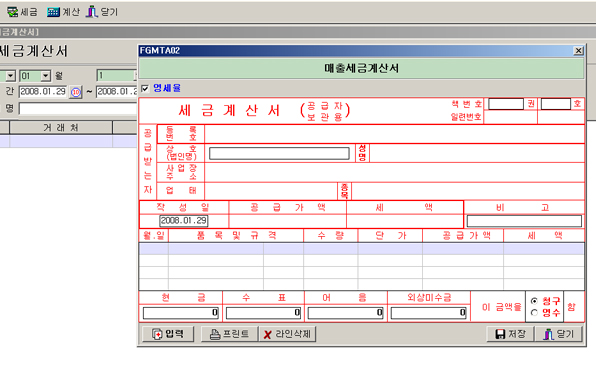Click the 계산 calculator toolbar icon
This screenshot has height=367, width=596.
click(x=53, y=12)
